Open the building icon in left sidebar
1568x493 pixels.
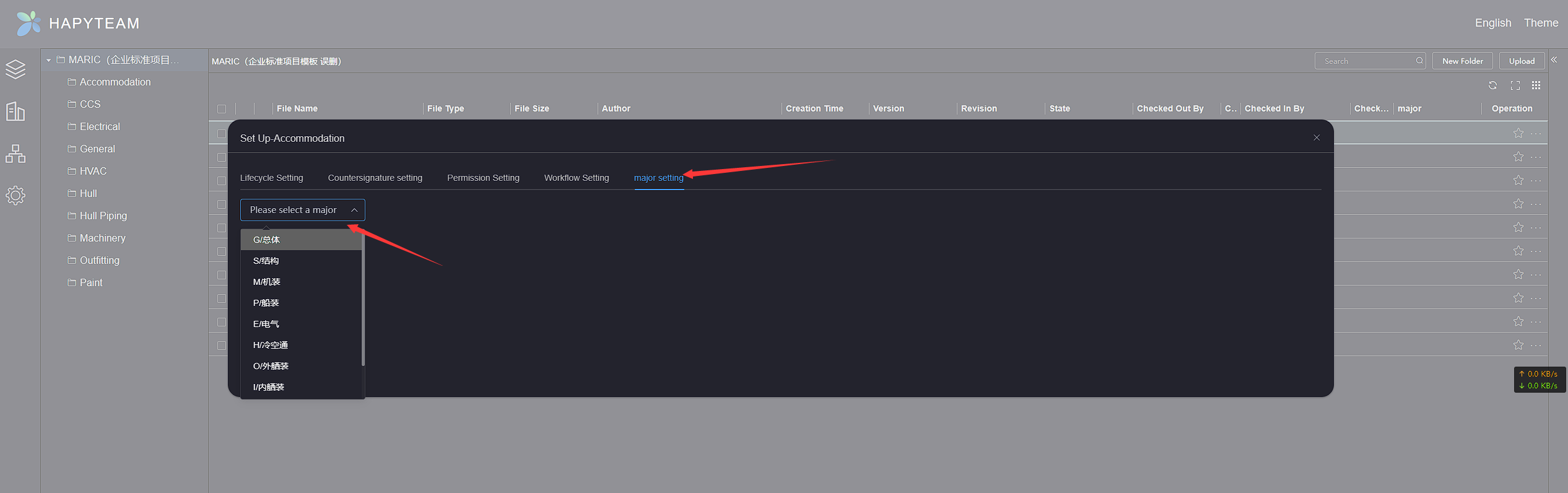[x=15, y=111]
